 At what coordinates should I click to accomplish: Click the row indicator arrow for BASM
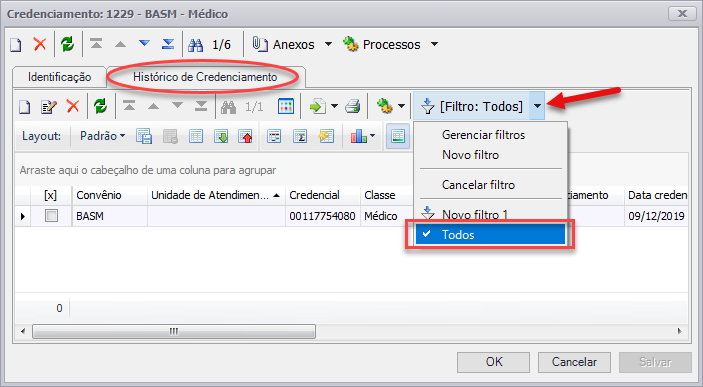[x=23, y=216]
